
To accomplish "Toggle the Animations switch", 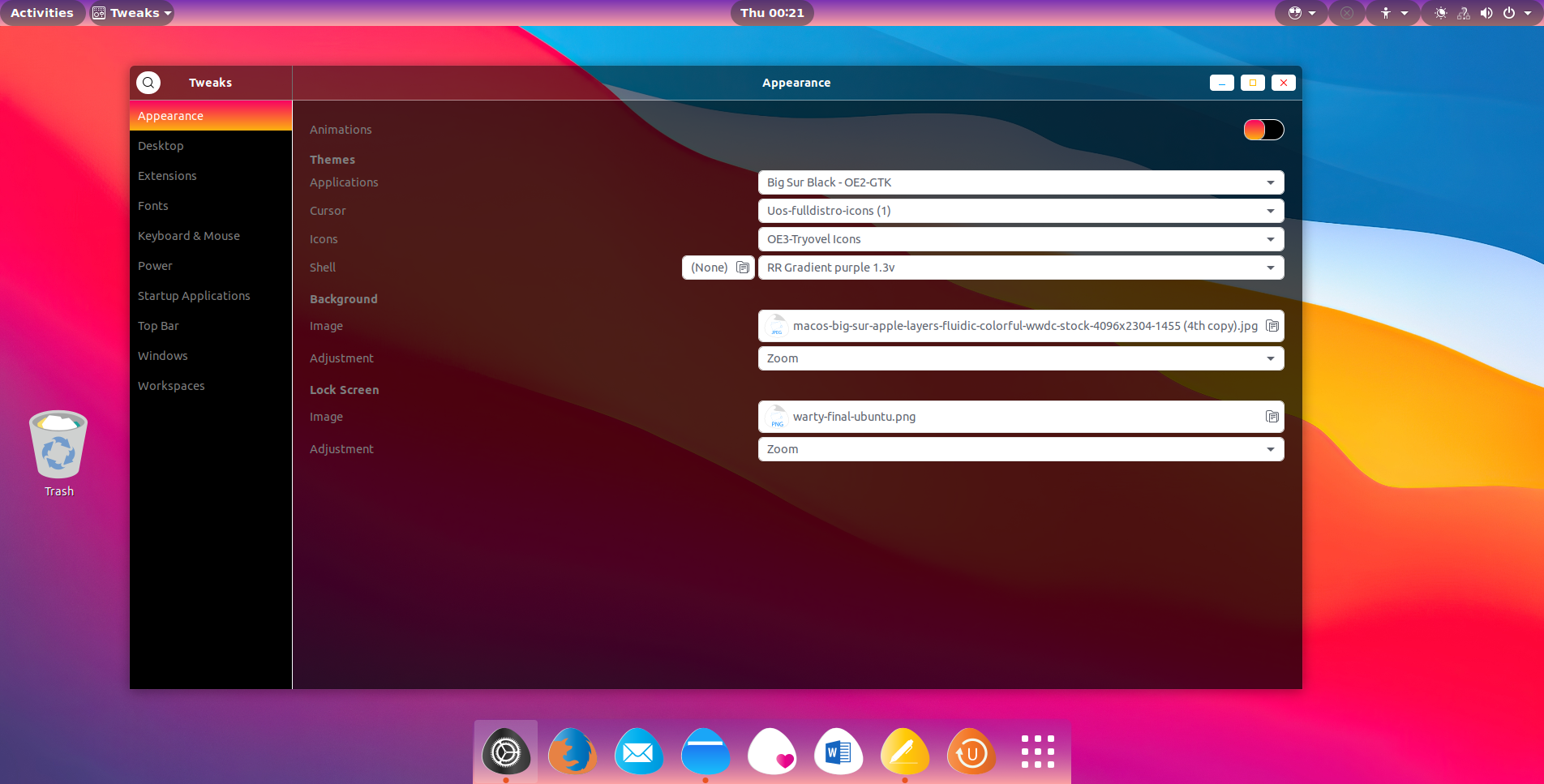I will pos(1263,130).
